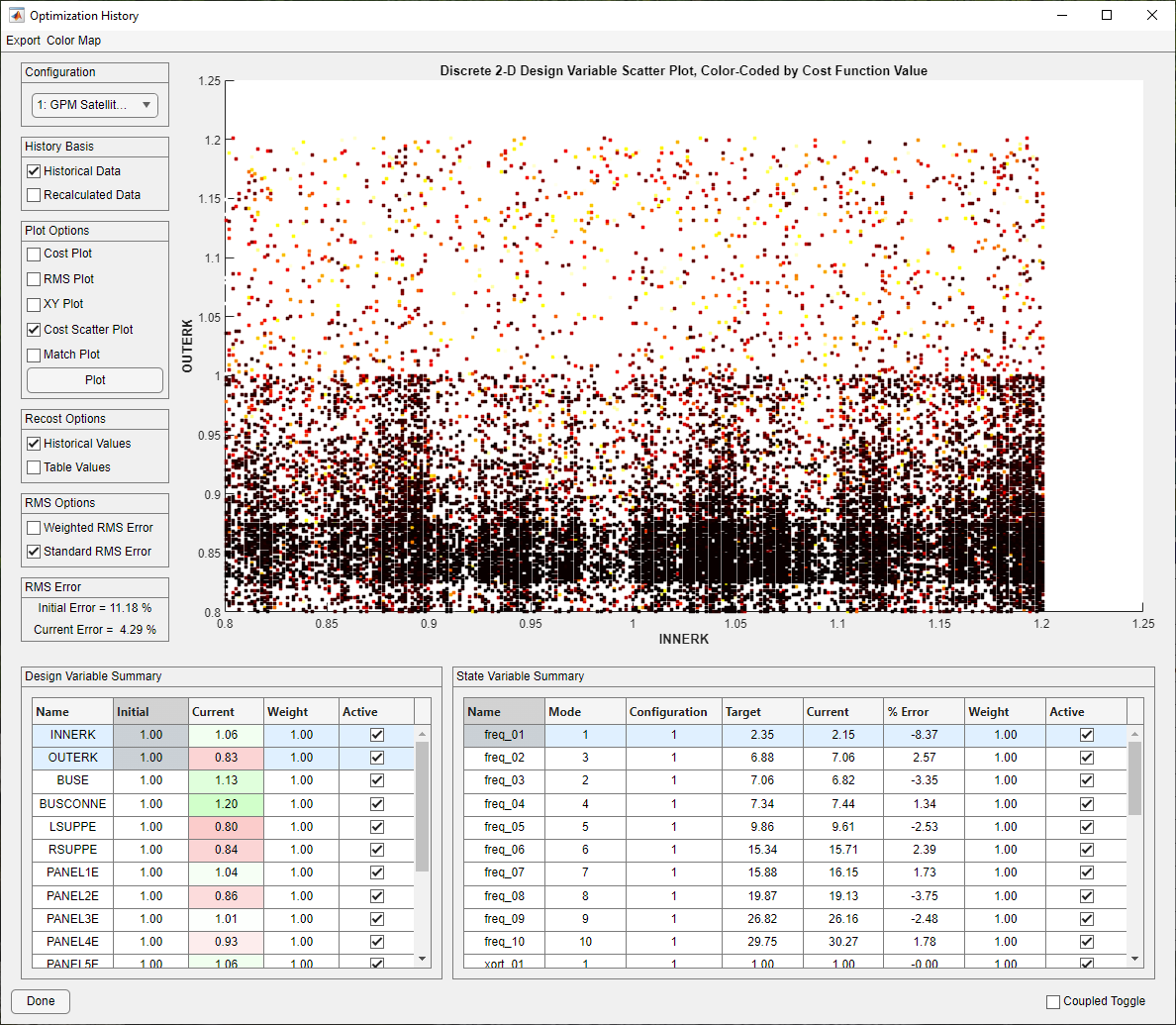
Task: Select the OUTERK design variable name
Action: pyautogui.click(x=72, y=758)
